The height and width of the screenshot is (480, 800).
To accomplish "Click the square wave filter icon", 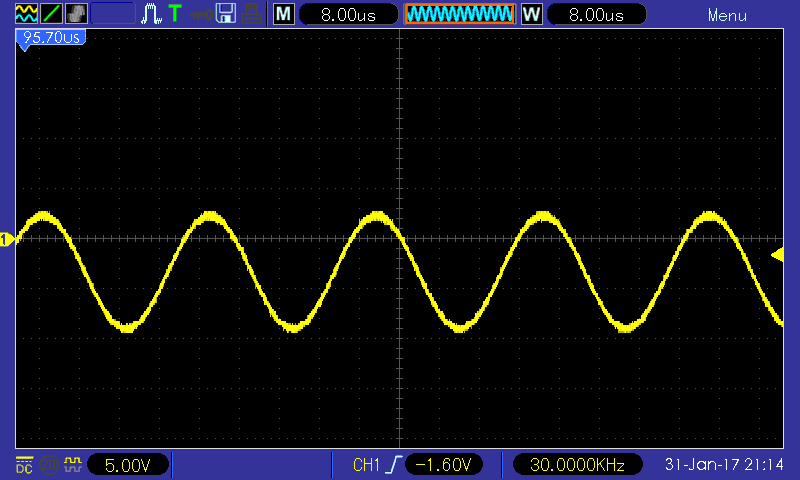I will (x=72, y=464).
